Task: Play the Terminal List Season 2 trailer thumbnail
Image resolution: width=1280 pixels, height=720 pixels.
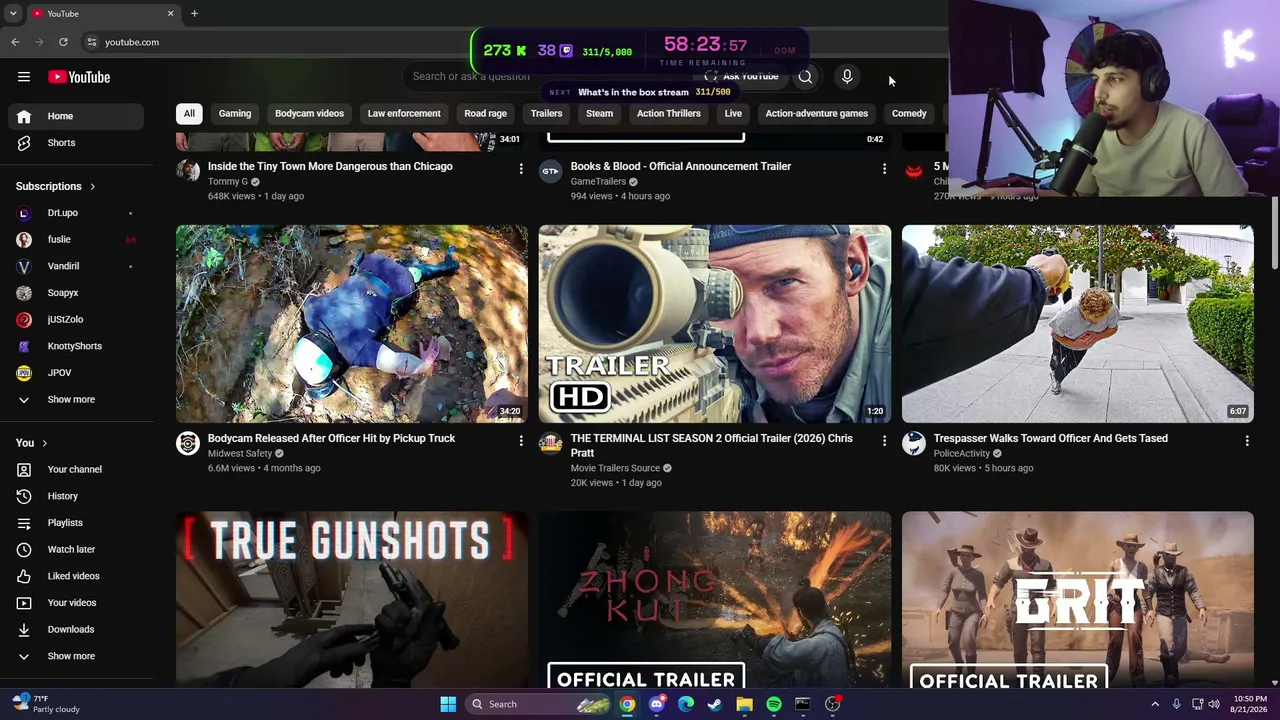Action: [715, 324]
